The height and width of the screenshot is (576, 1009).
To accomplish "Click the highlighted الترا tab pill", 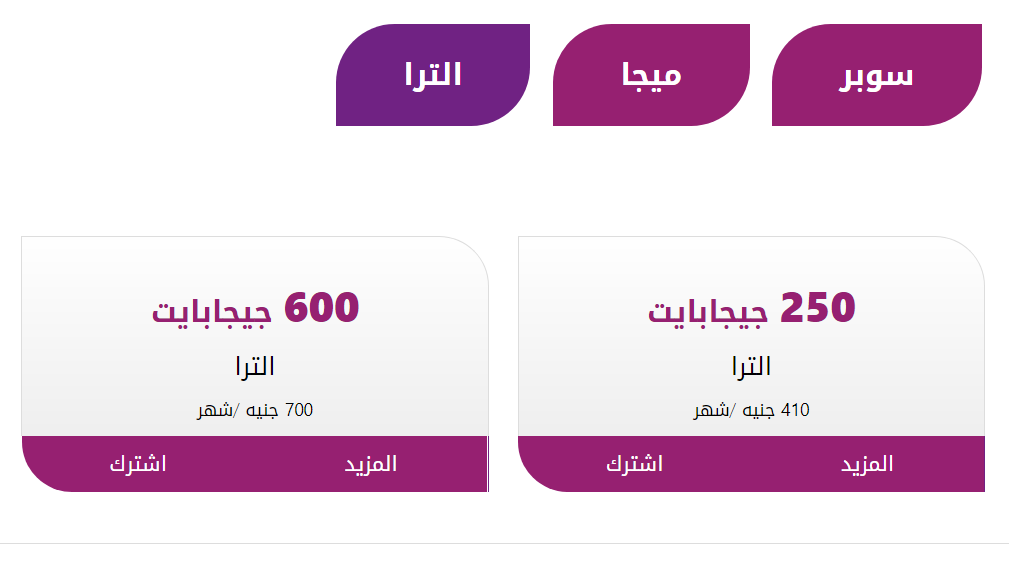I will 434,73.
